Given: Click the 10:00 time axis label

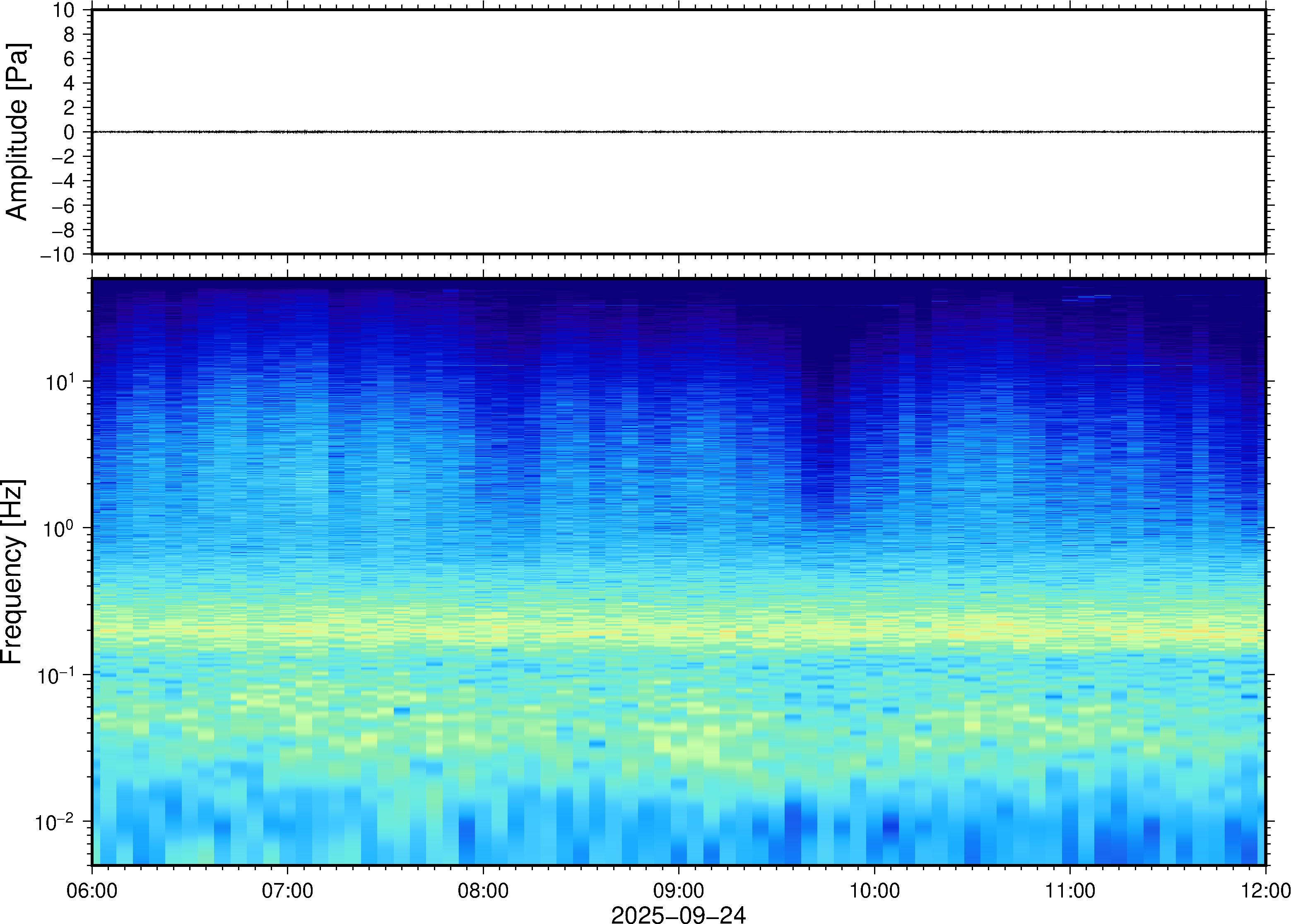Looking at the screenshot, I should pyautogui.click(x=874, y=890).
